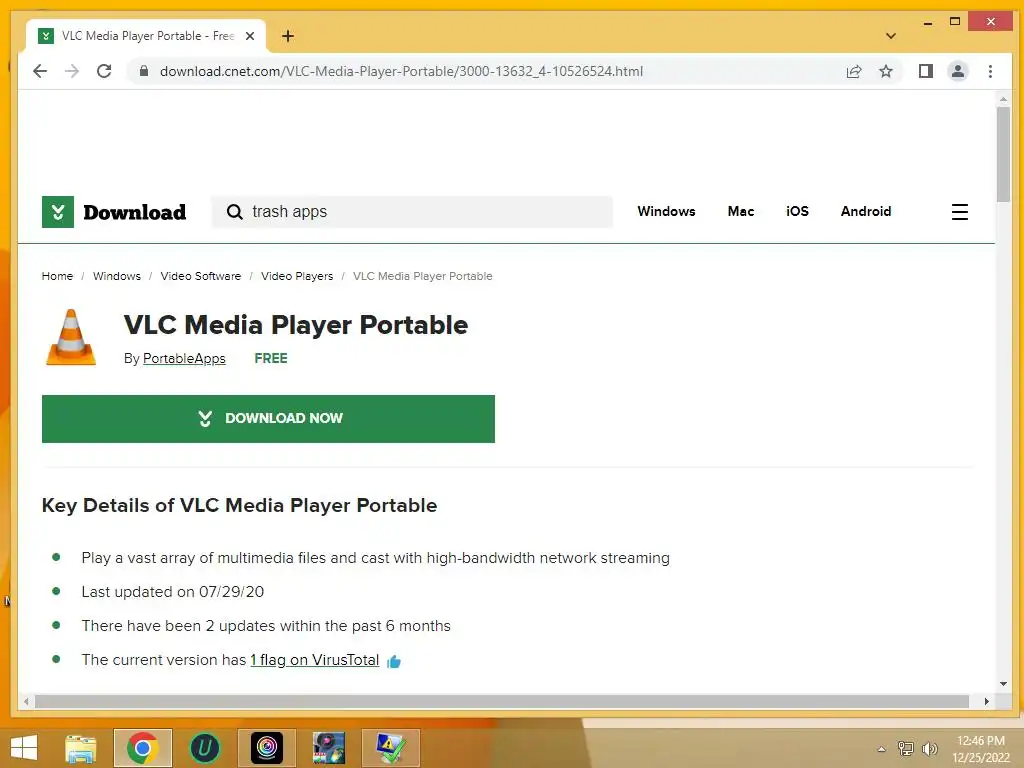Open the Windows Start button
This screenshot has height=768, width=1024.
click(24, 748)
